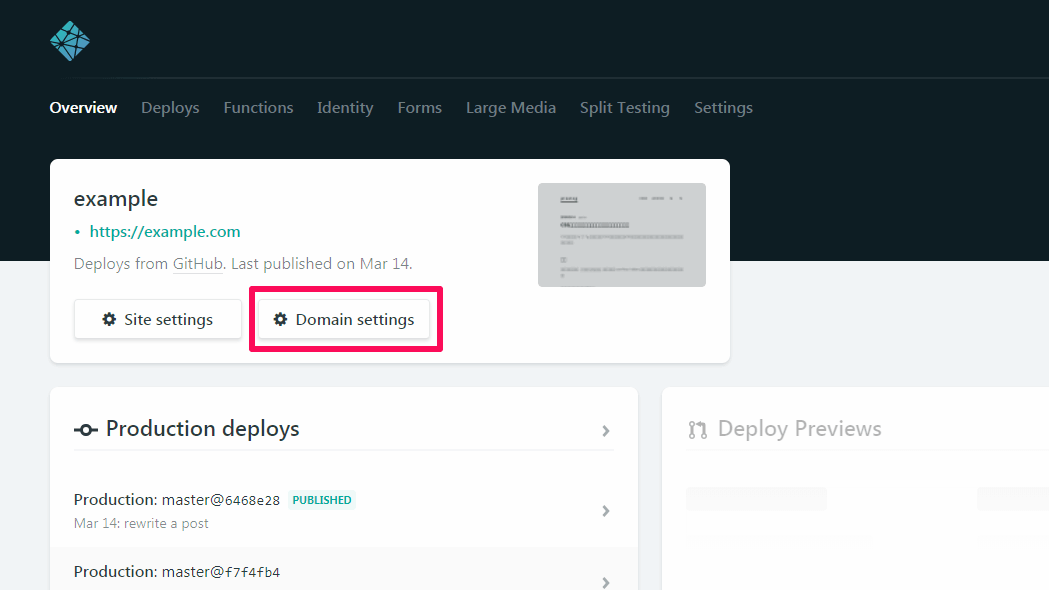Open the GitHub link
Image resolution: width=1049 pixels, height=590 pixels.
tap(197, 263)
